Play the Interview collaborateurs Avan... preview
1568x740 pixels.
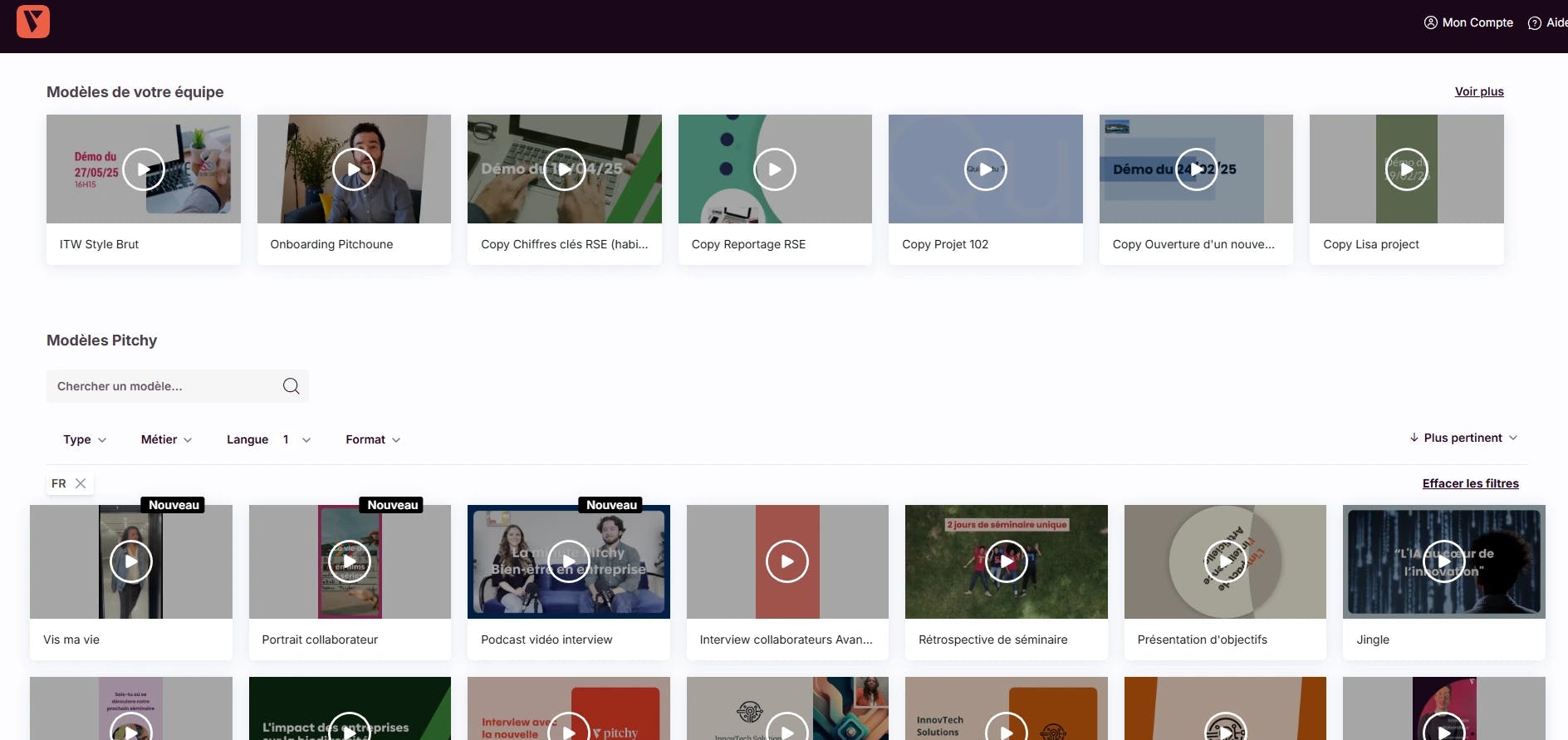point(787,561)
